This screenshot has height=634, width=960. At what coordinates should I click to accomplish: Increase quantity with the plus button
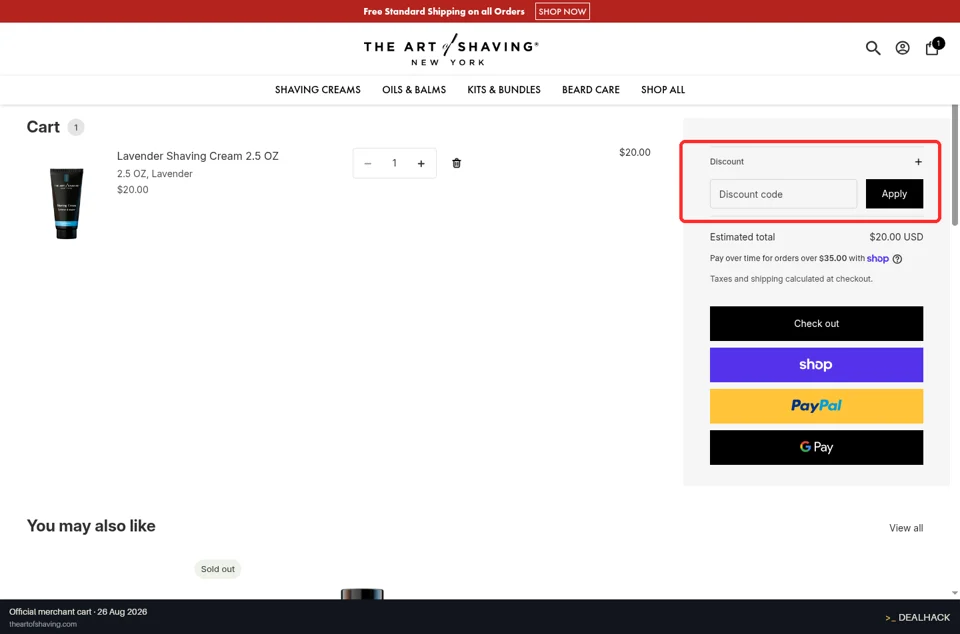(421, 163)
